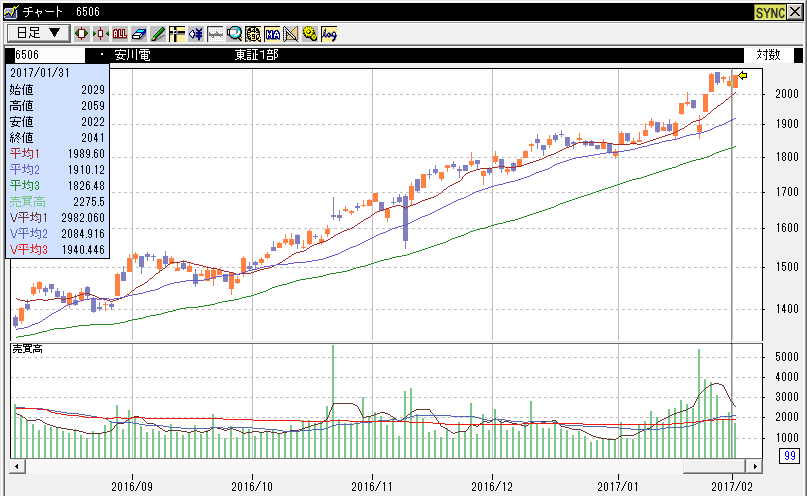The width and height of the screenshot is (807, 496).
Task: Click the SYNC button in title bar
Action: point(769,11)
